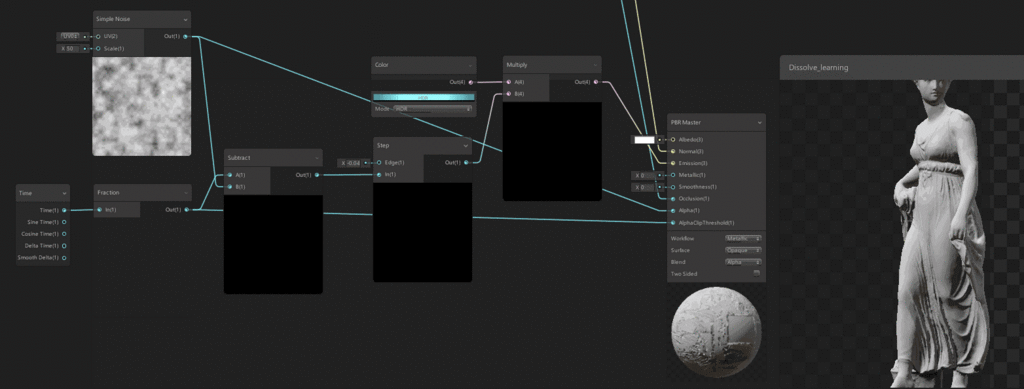Click the Simple Noise UV(2) input port
This screenshot has width=1024, height=389.
click(99, 37)
